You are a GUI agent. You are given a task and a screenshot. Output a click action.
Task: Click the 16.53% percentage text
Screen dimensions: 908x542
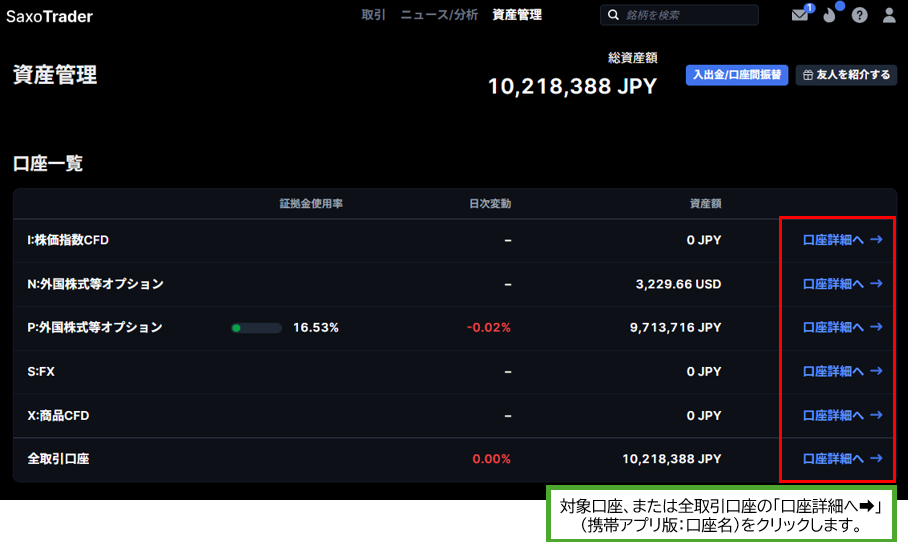point(316,327)
